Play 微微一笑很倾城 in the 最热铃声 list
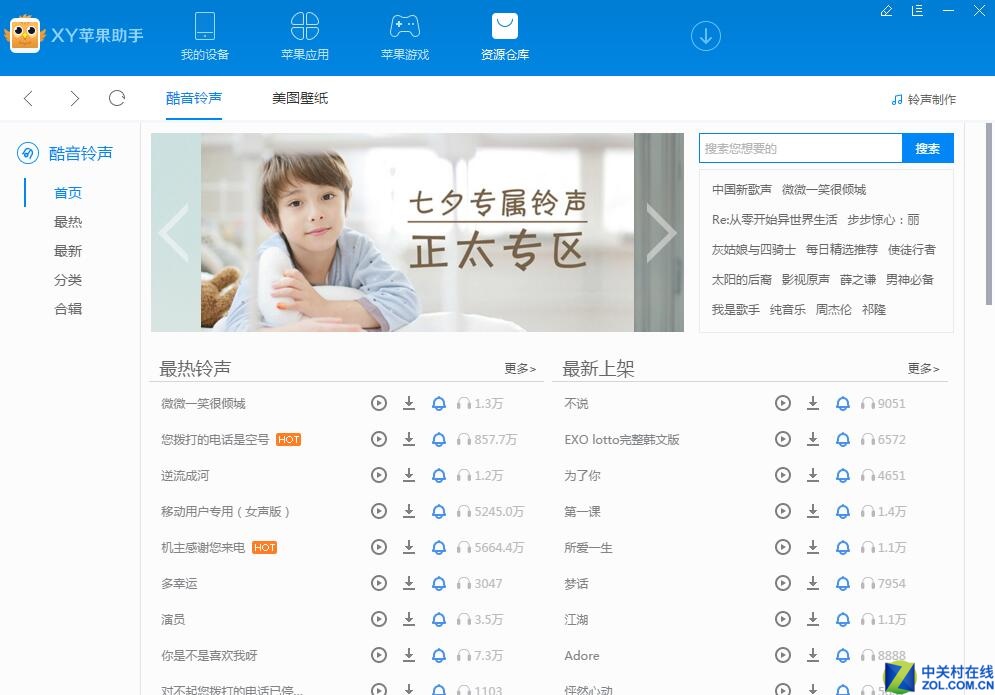This screenshot has height=695, width=995. tap(379, 403)
